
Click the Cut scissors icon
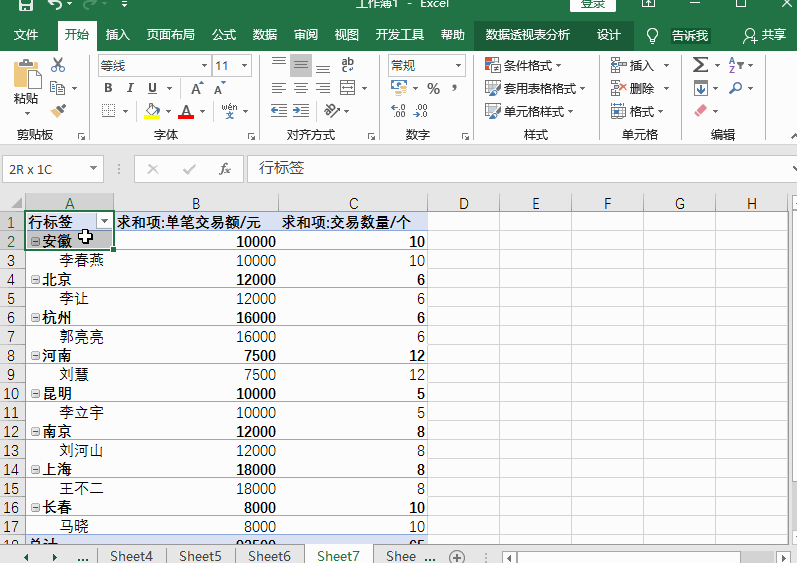(x=58, y=66)
